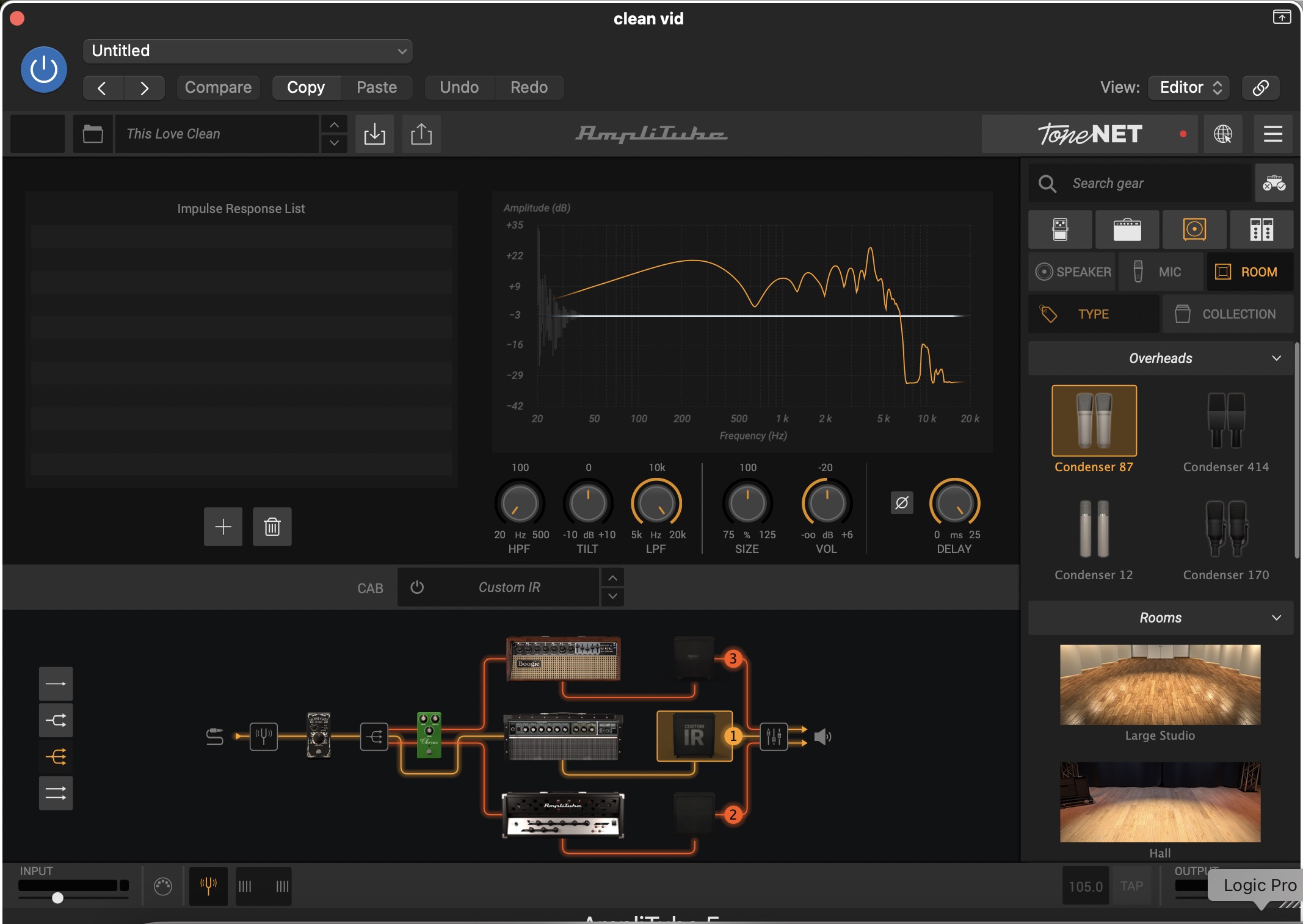1303x924 pixels.
Task: Click the SIZE knob
Action: pyautogui.click(x=747, y=504)
